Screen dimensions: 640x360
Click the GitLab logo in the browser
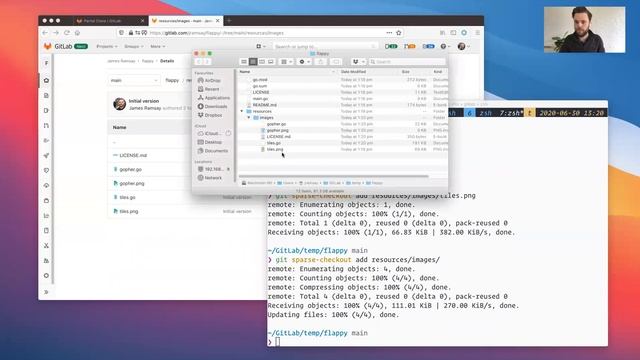(48, 47)
